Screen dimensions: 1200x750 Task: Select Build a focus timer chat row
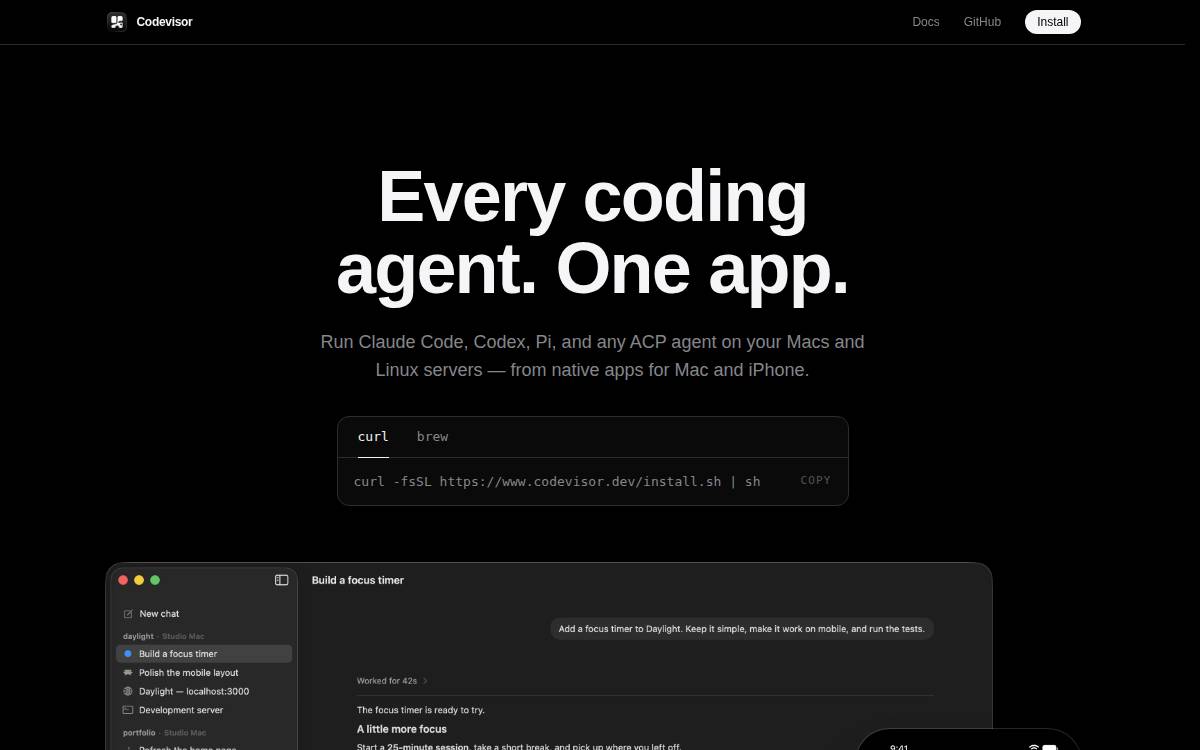click(204, 654)
